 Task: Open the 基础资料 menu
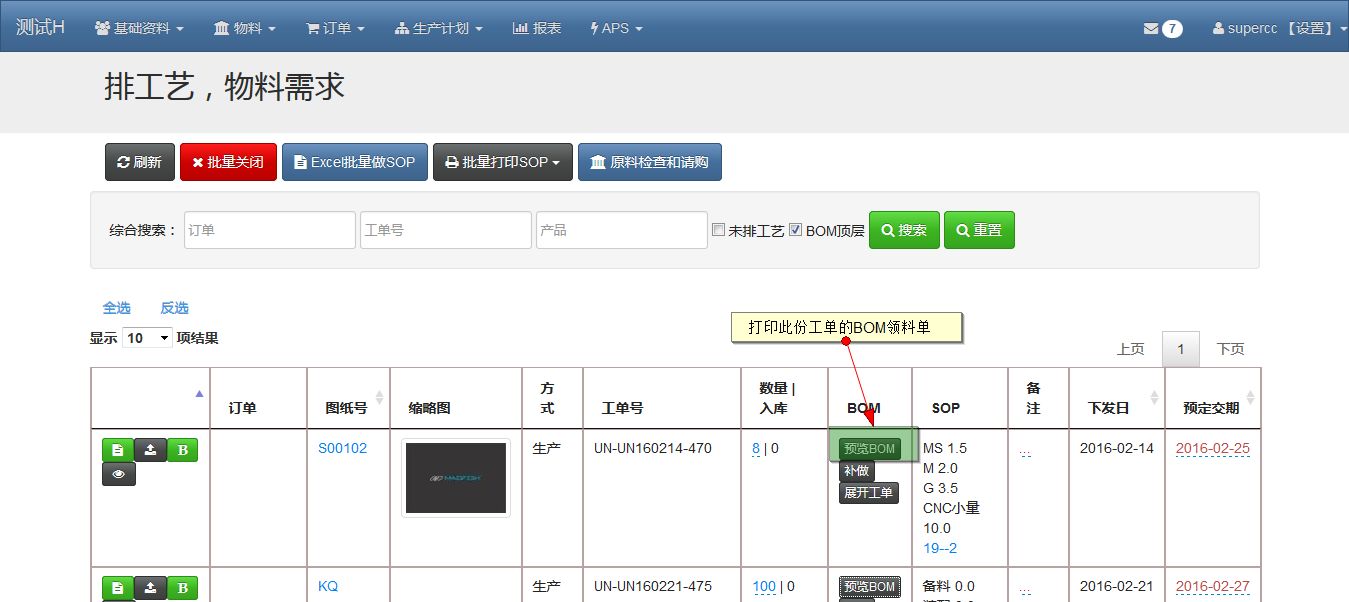point(139,28)
